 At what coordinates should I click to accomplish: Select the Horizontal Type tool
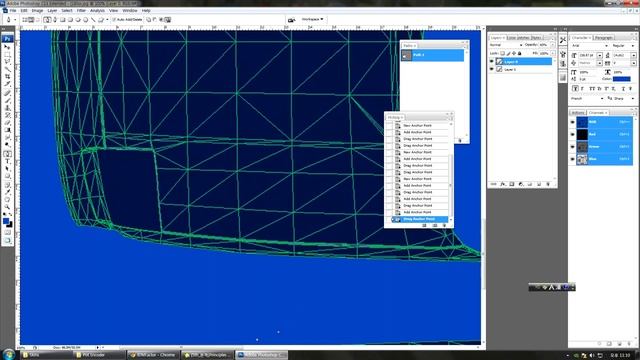7,161
